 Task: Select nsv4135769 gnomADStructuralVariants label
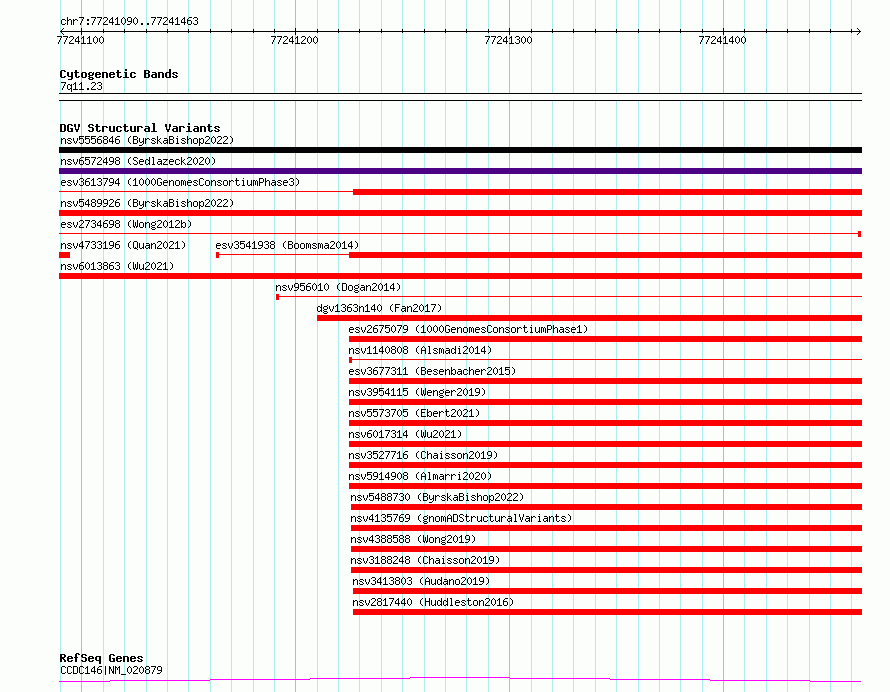click(x=461, y=518)
